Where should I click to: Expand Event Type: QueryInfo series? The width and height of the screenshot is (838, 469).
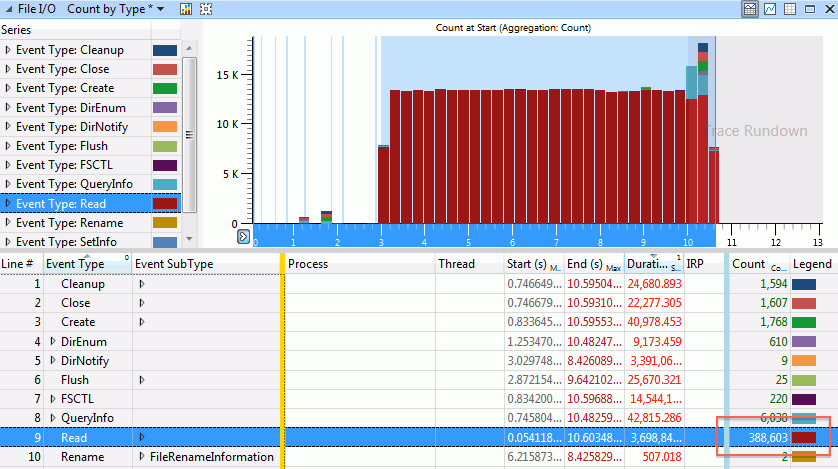coord(7,184)
